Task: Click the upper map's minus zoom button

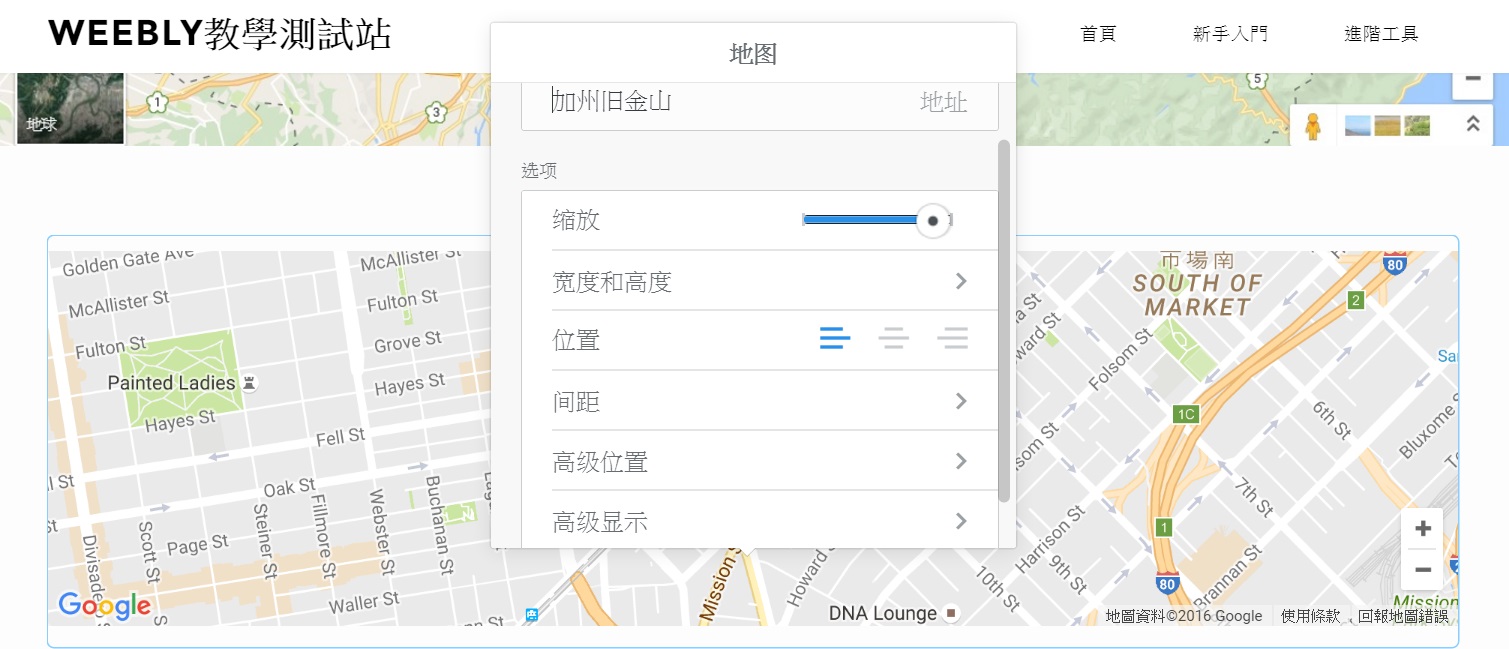Action: 1472,80
